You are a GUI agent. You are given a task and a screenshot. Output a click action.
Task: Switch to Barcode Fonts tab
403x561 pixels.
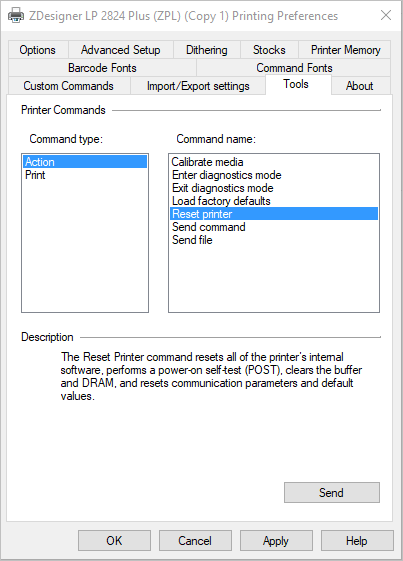[102, 68]
